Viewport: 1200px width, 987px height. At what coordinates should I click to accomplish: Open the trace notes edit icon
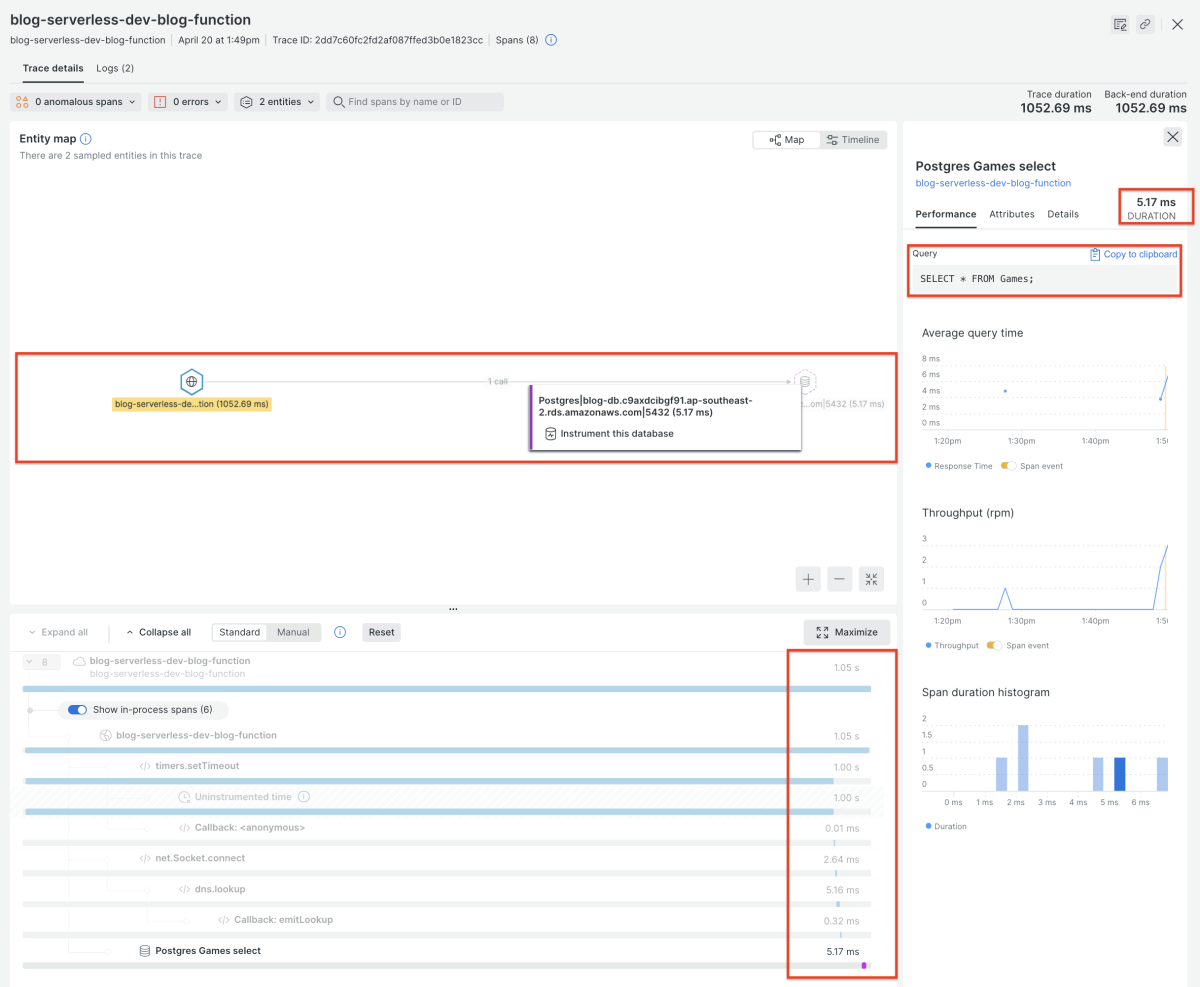point(1121,24)
